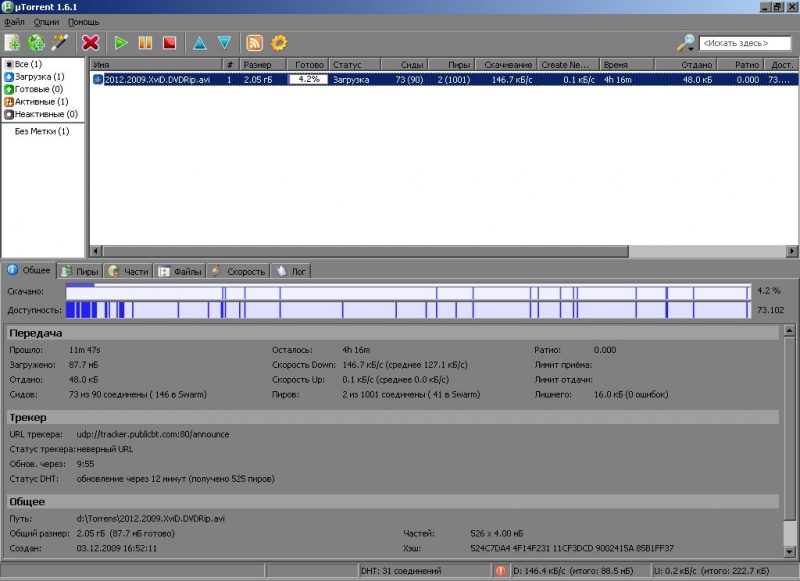800x581 pixels.
Task: Click the Скачано pieces progress bar
Action: [x=408, y=292]
